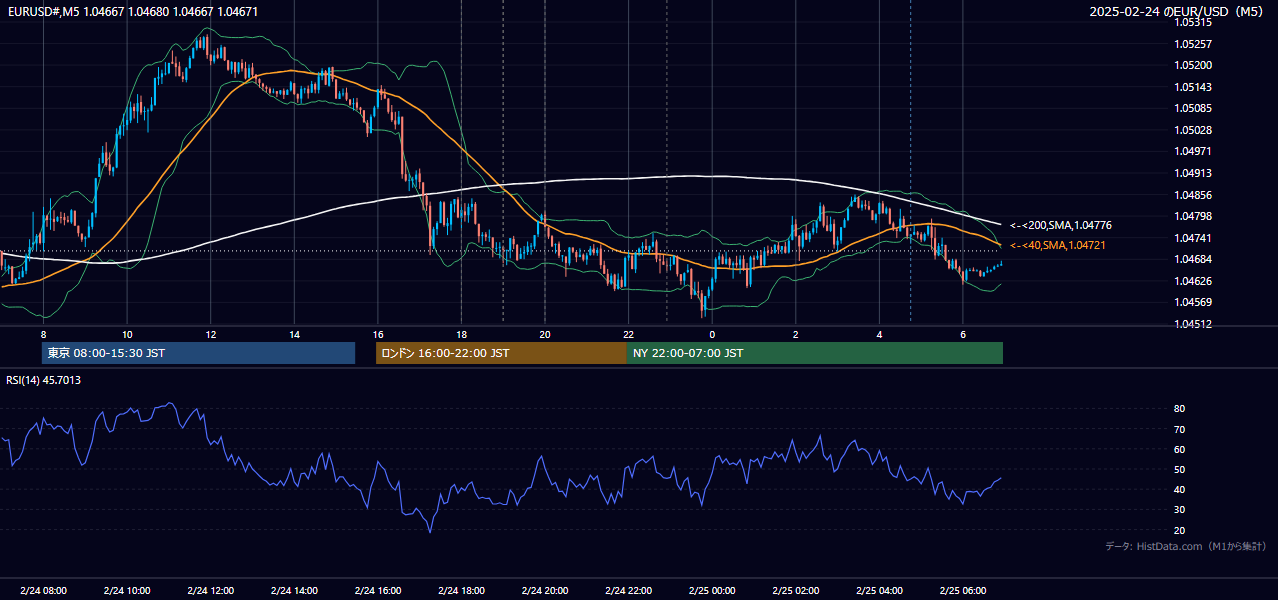Click the 2/25 04:00 time axis label
This screenshot has height=600, width=1278.
tap(879, 590)
